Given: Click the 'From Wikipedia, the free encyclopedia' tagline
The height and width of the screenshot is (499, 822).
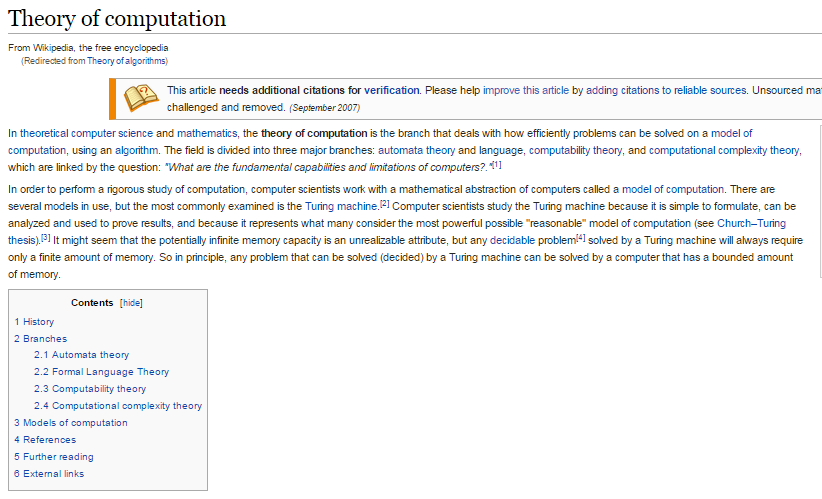Looking at the screenshot, I should pyautogui.click(x=88, y=48).
